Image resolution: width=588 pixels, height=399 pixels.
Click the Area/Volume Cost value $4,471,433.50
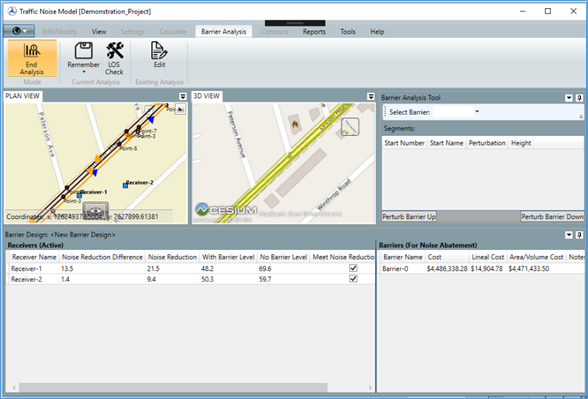coord(529,268)
